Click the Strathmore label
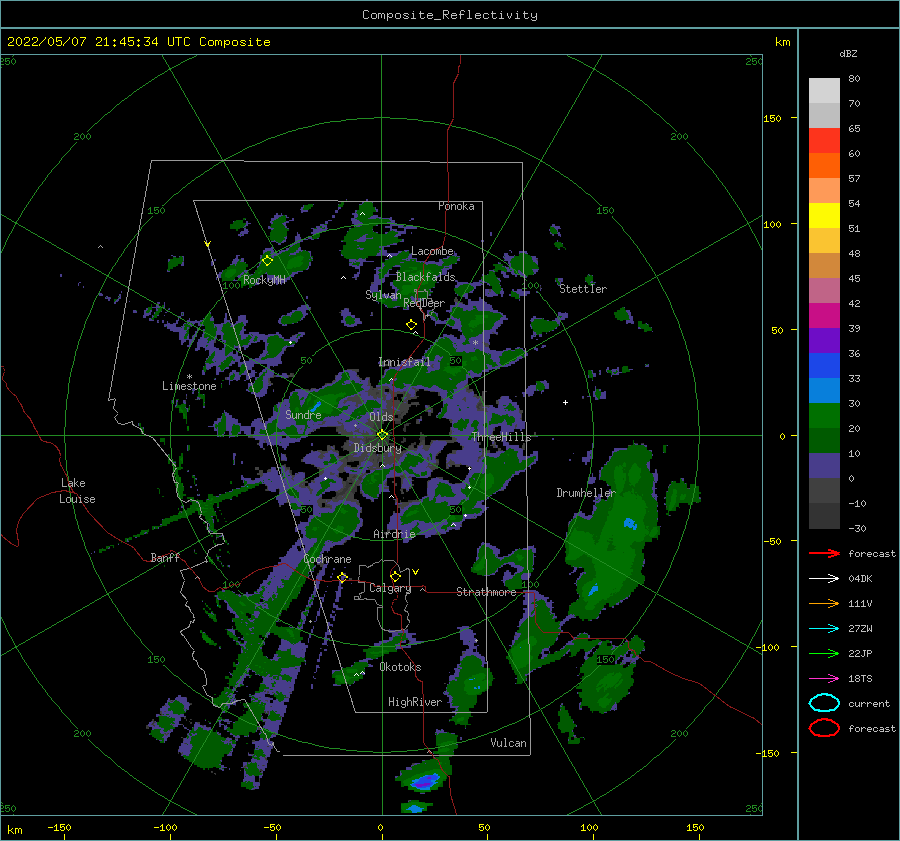 point(486,592)
